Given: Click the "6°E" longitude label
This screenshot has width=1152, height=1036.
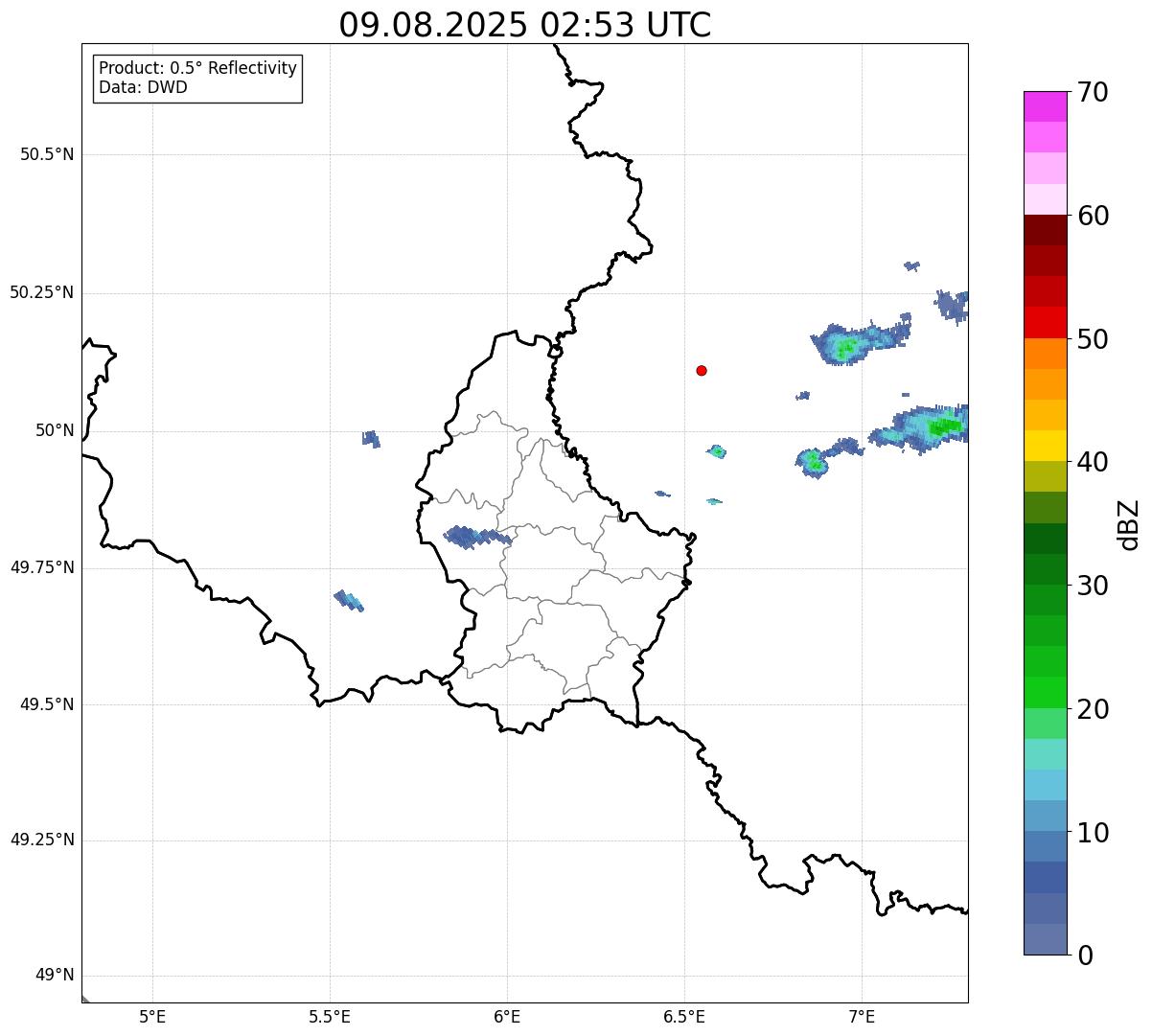Looking at the screenshot, I should pyautogui.click(x=507, y=1016).
